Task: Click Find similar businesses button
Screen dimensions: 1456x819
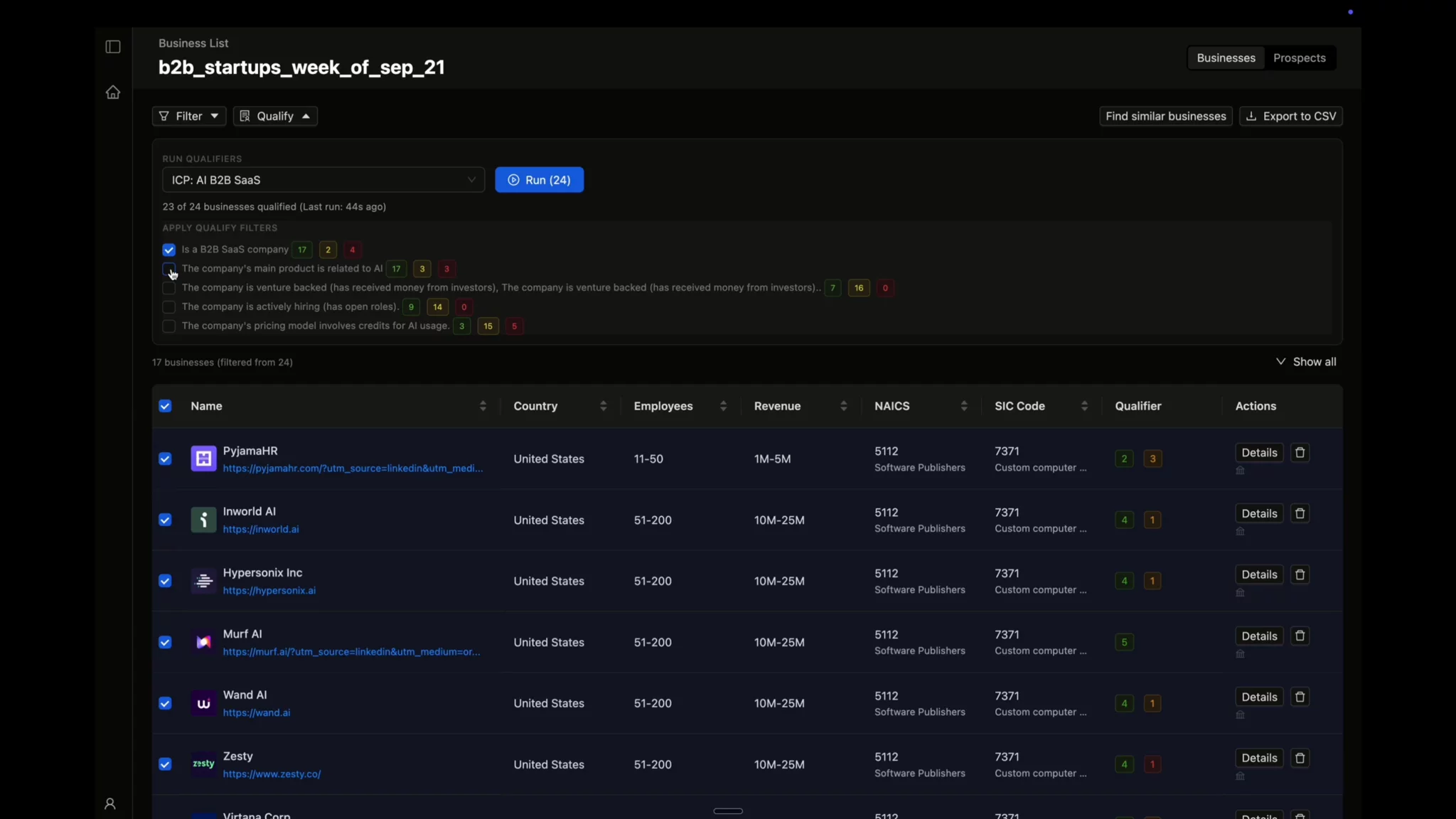Action: [1166, 116]
